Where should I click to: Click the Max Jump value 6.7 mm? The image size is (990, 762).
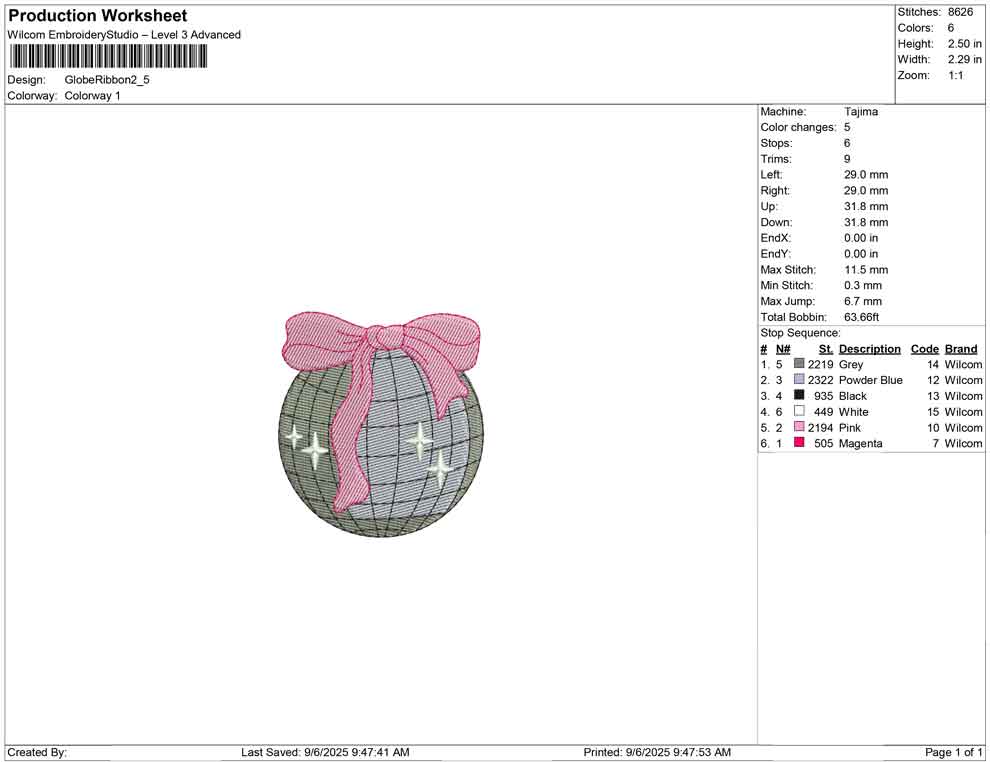(x=863, y=301)
